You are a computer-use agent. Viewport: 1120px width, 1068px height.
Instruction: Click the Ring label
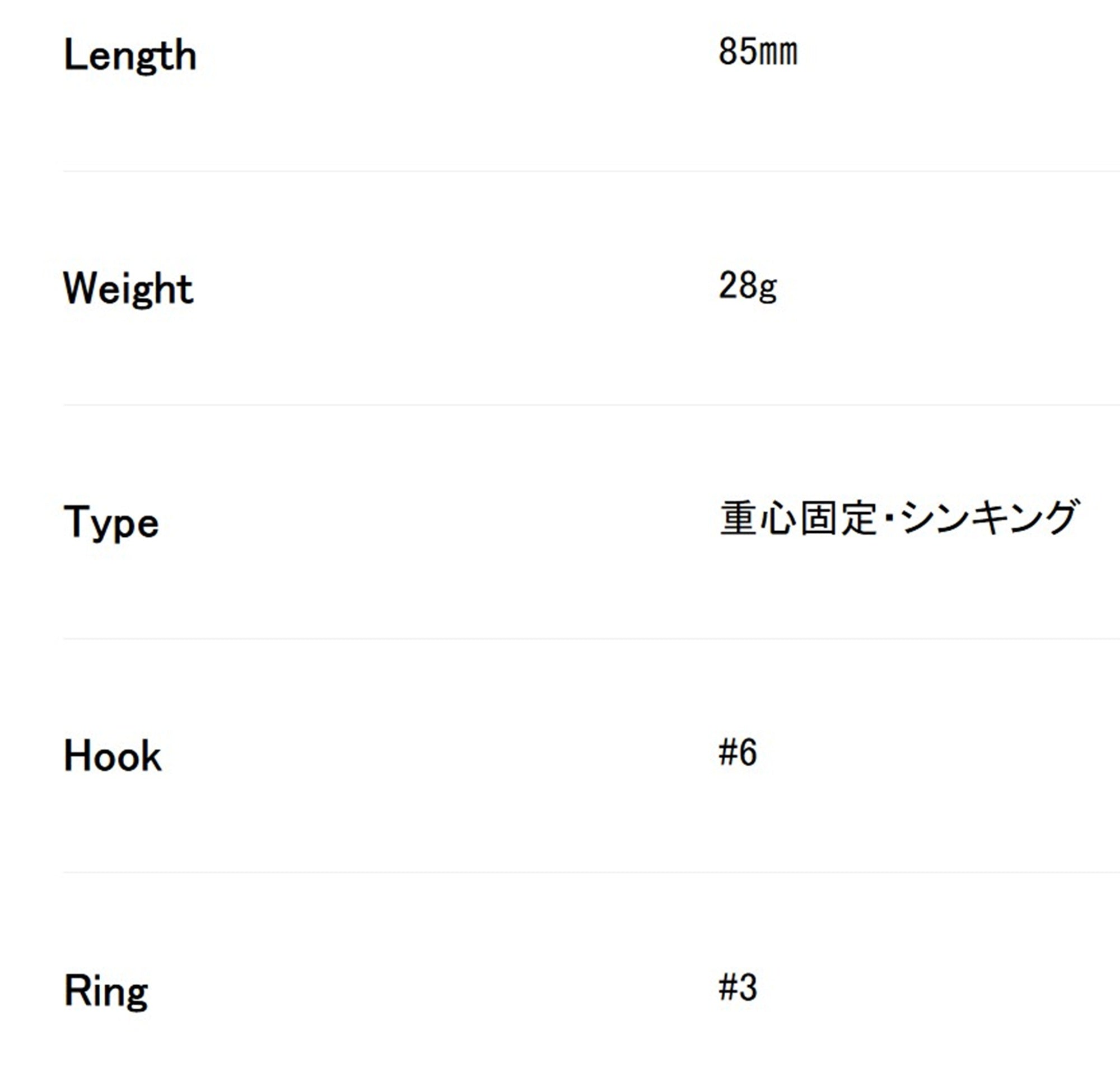pos(106,992)
